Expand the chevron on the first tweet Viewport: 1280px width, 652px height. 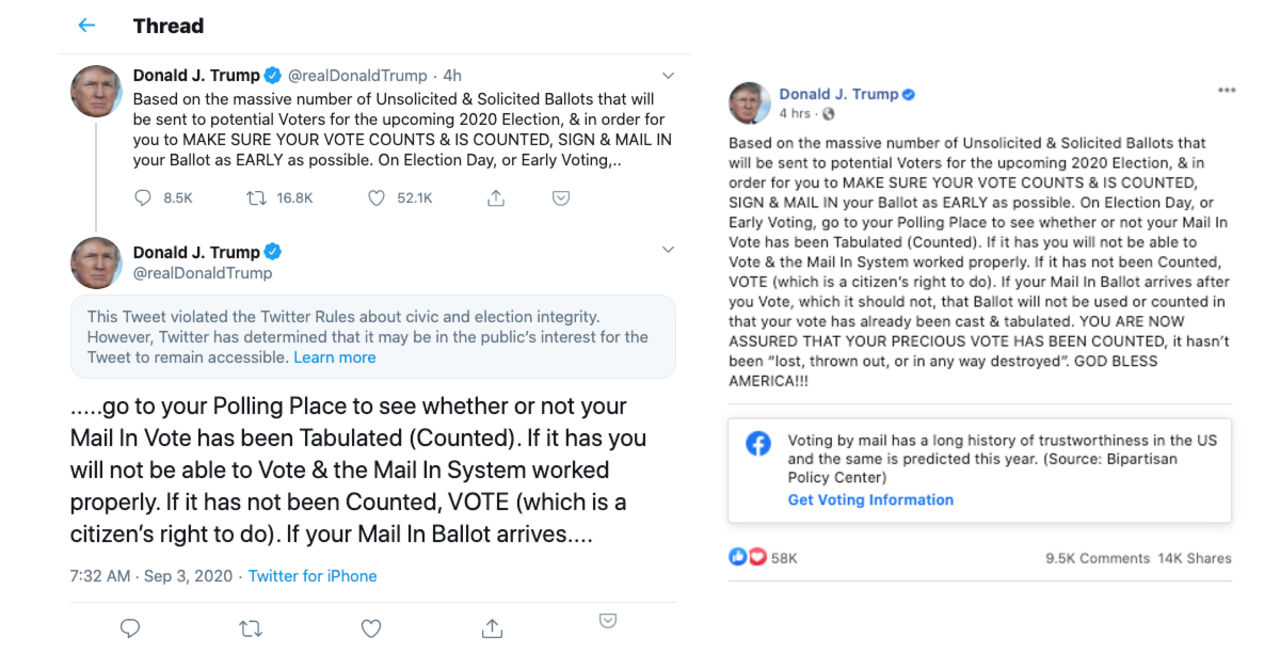668,75
